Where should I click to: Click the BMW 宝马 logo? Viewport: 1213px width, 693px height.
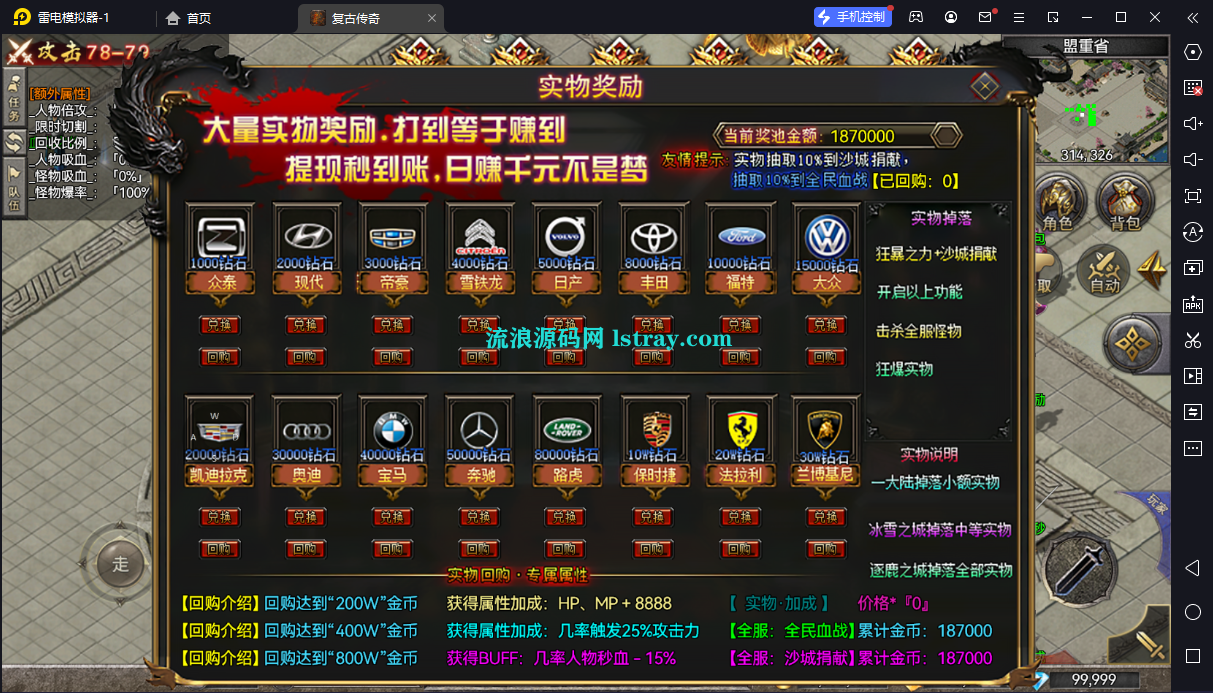tap(392, 429)
